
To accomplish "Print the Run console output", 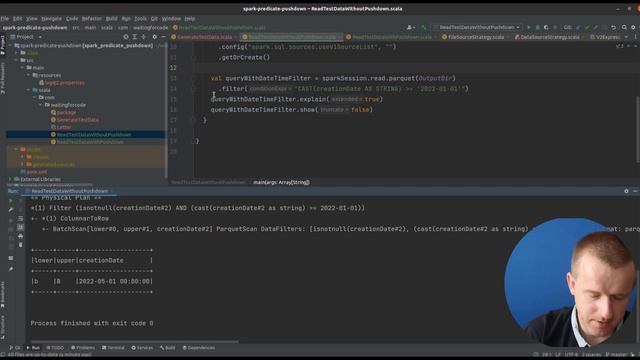I will [x=20, y=236].
